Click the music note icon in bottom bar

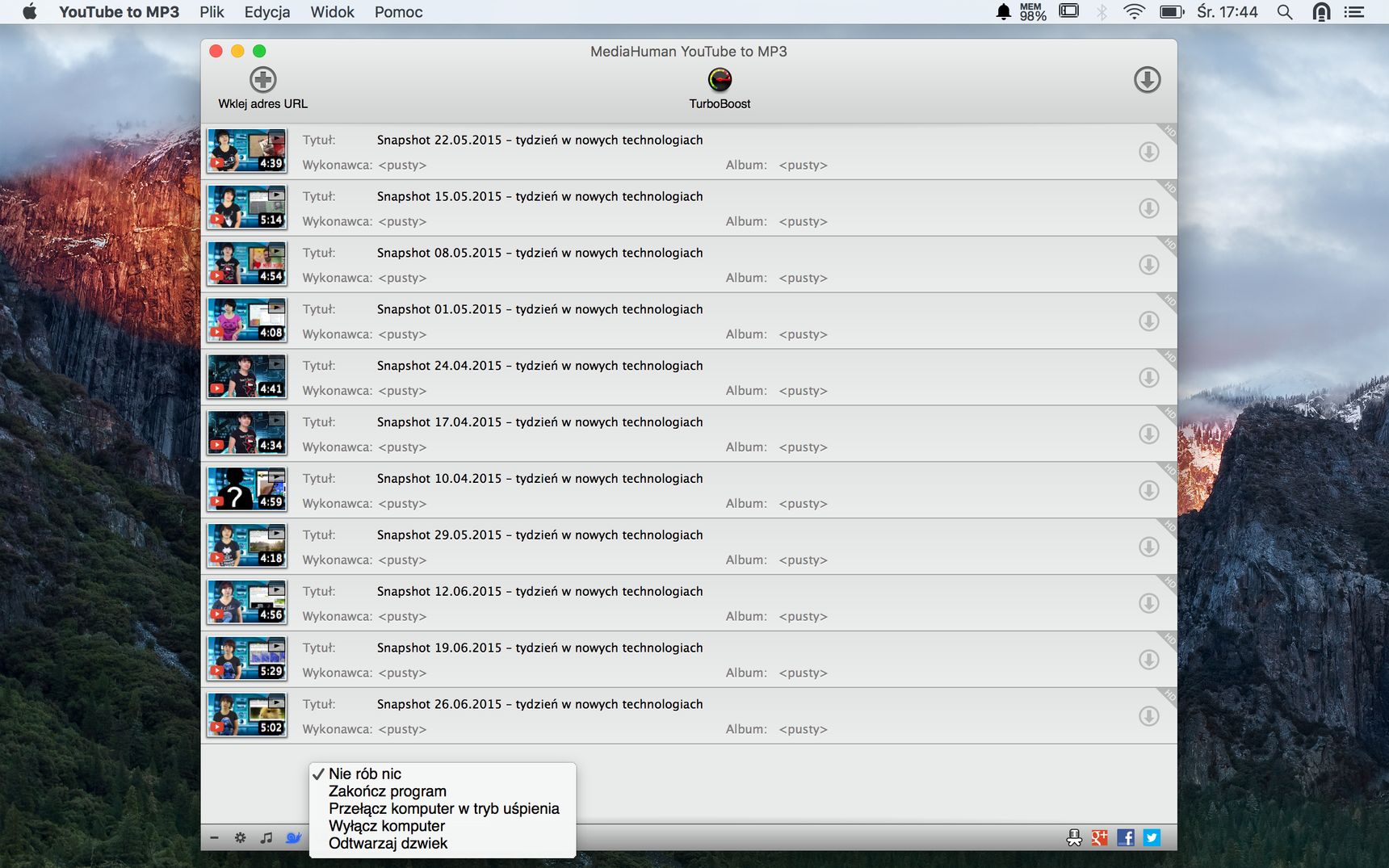266,838
